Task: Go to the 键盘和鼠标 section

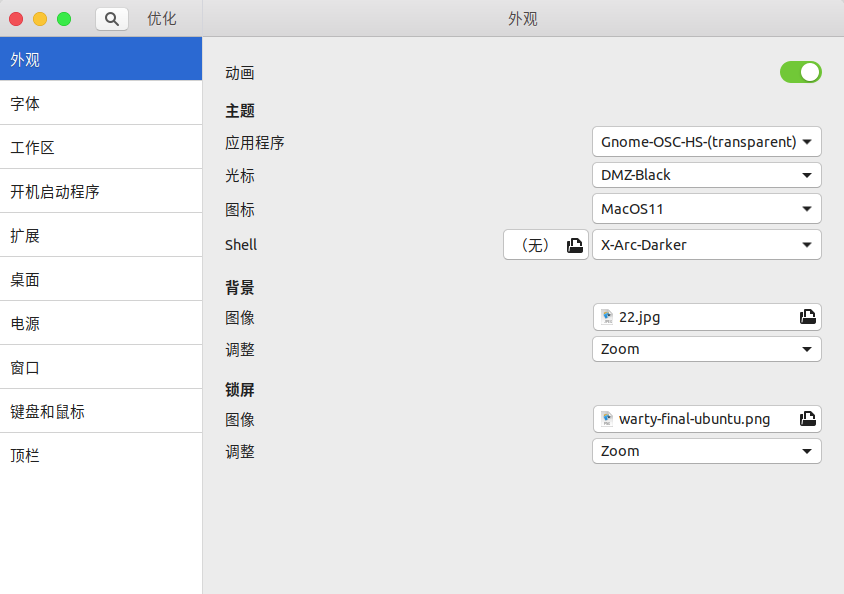Action: pyautogui.click(x=101, y=412)
